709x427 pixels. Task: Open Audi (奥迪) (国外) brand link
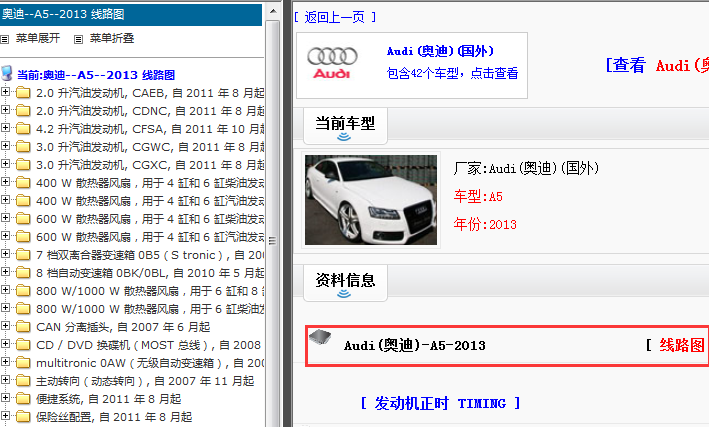point(440,51)
